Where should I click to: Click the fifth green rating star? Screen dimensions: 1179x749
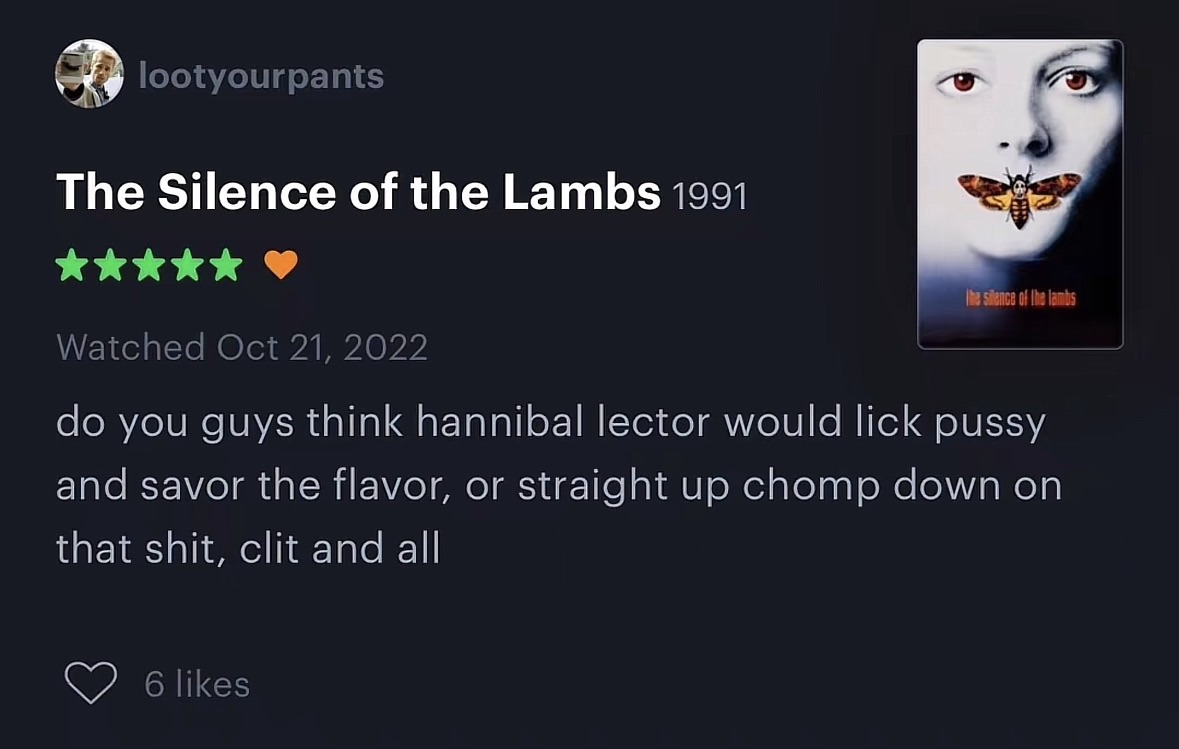[227, 265]
